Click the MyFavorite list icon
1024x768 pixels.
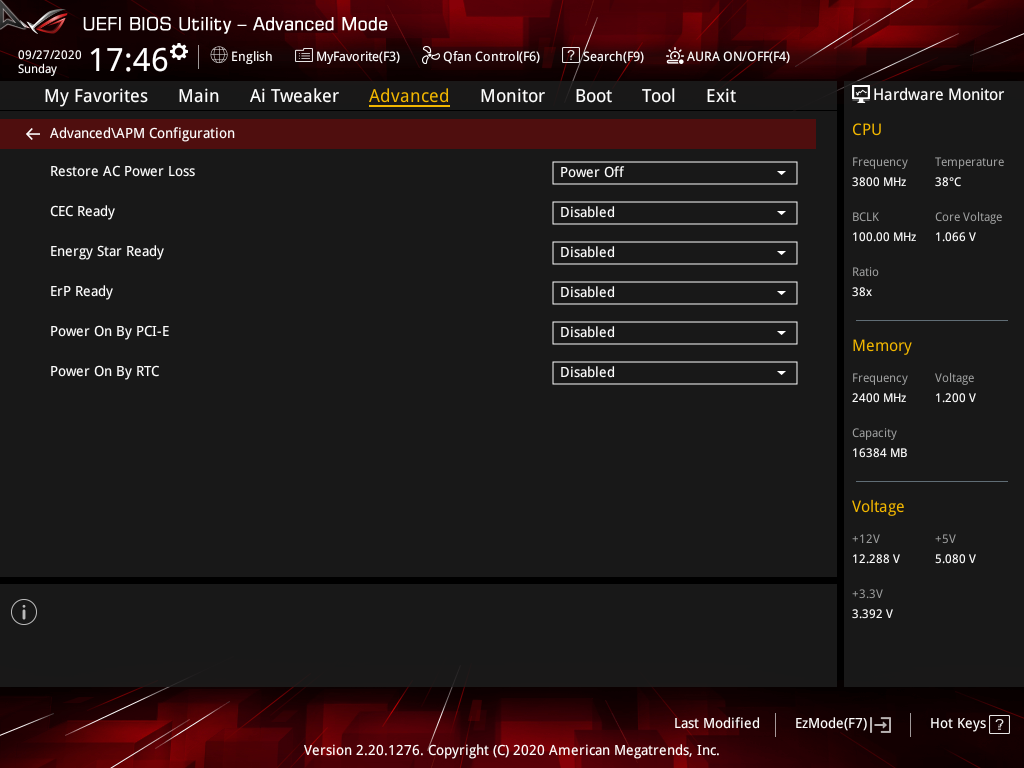[x=304, y=56]
